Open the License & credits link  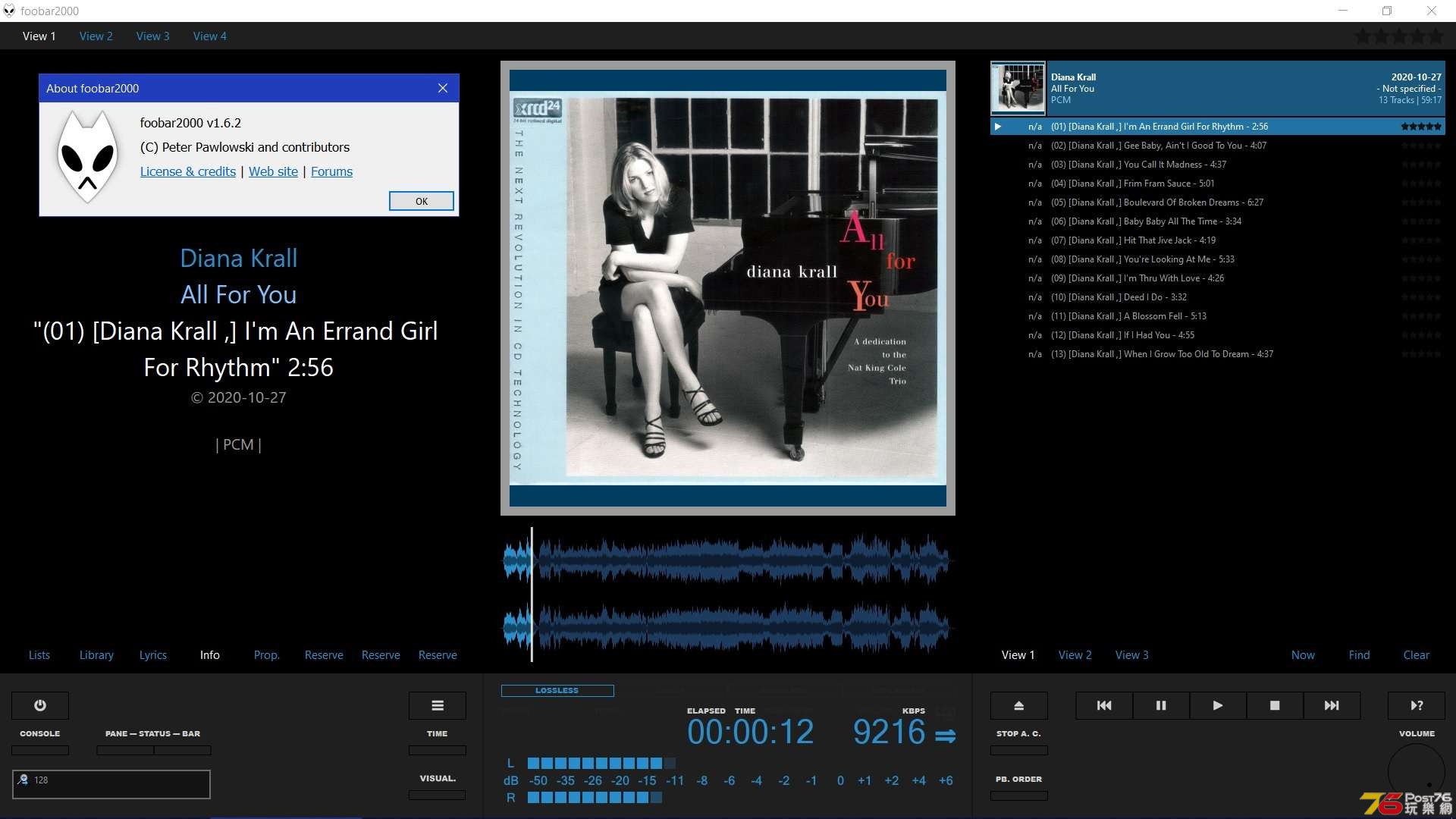(x=188, y=171)
